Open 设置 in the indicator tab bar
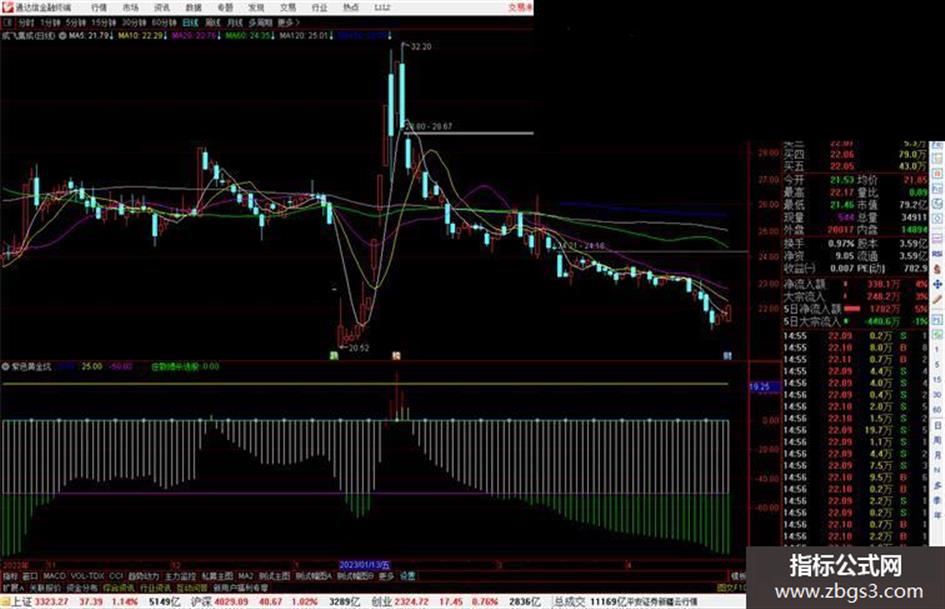Viewport: 945px width, 609px height. [407, 576]
